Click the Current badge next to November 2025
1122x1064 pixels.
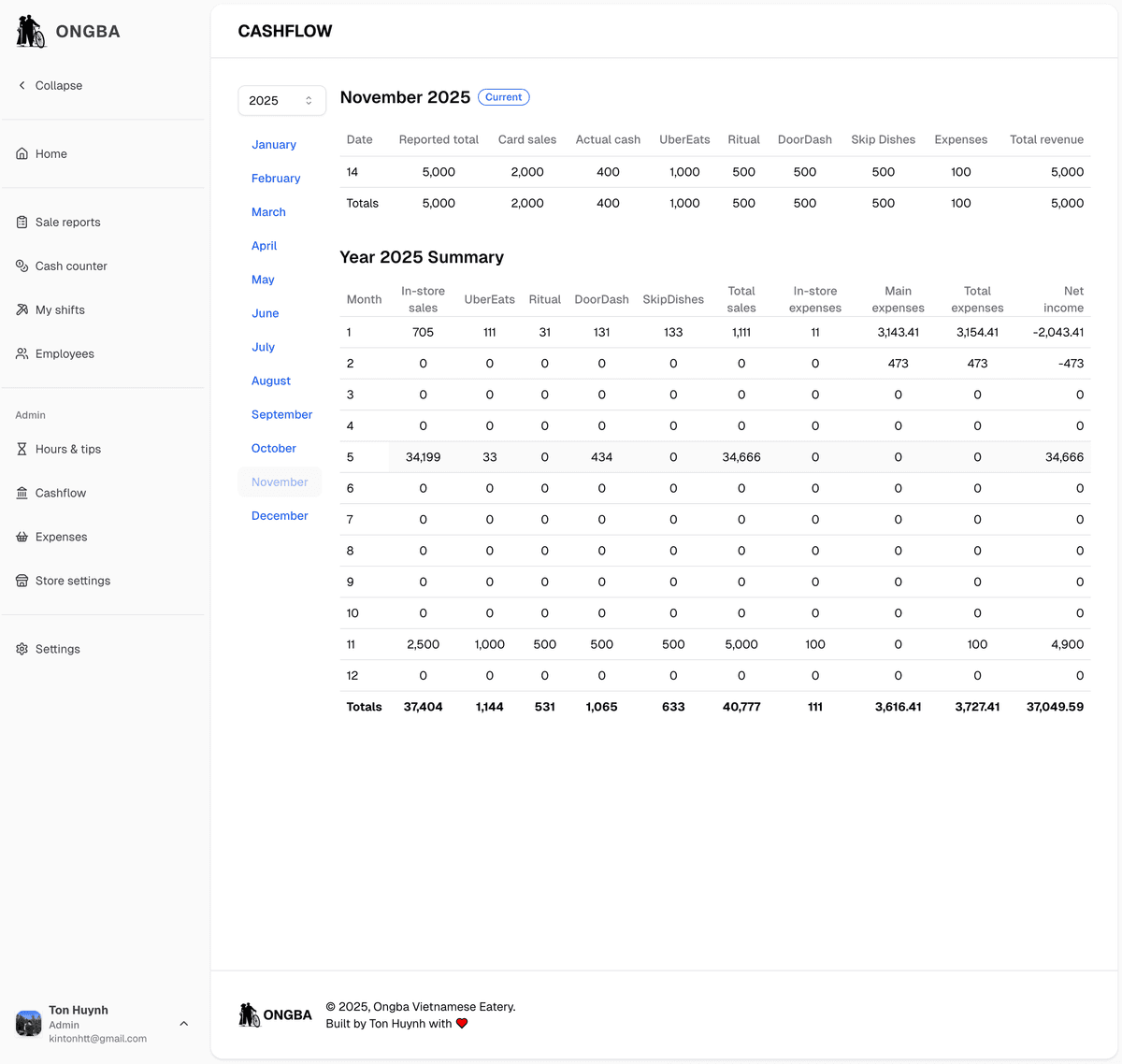click(503, 97)
